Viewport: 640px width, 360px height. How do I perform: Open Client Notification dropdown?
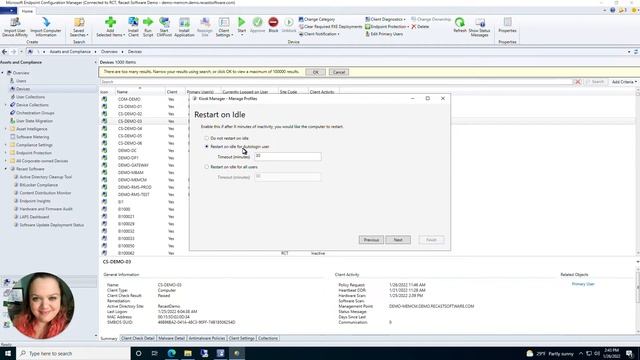(x=319, y=34)
